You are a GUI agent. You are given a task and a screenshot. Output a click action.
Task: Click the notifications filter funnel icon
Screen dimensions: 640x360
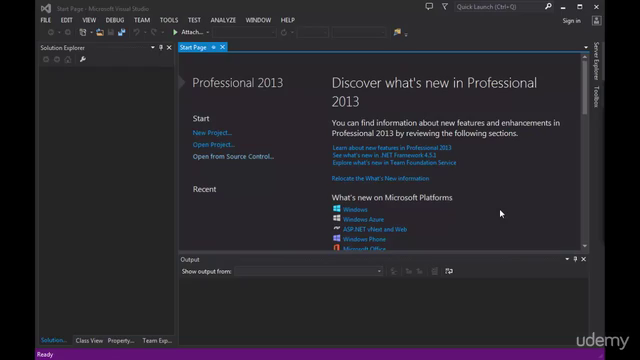(x=445, y=7)
